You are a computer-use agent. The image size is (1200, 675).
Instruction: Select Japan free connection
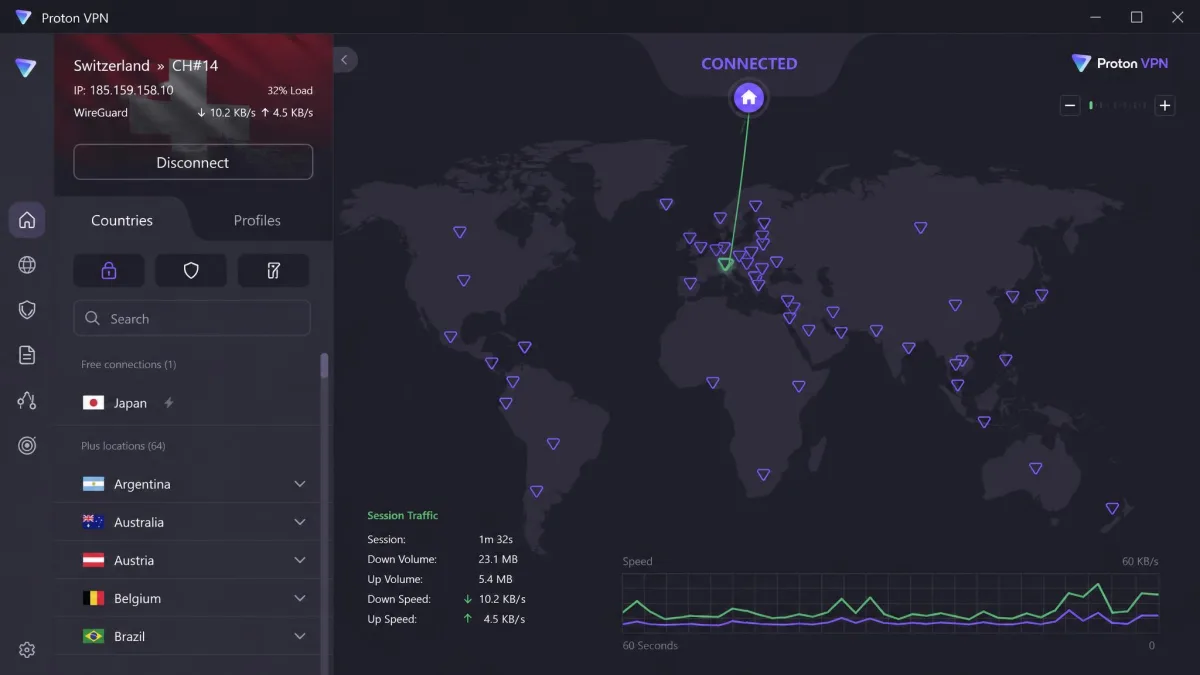[188, 403]
